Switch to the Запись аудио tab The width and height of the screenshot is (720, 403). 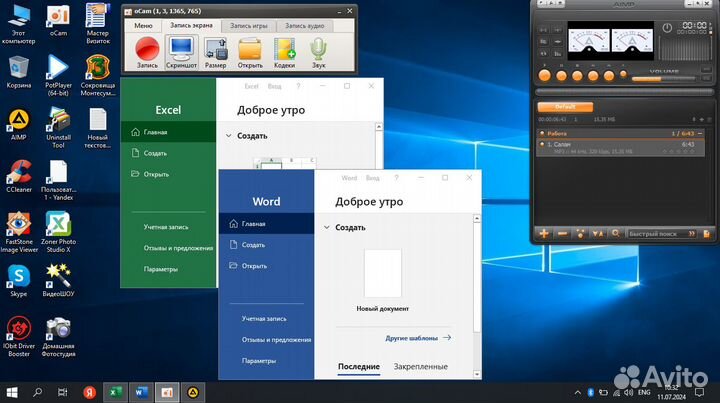[x=303, y=25]
